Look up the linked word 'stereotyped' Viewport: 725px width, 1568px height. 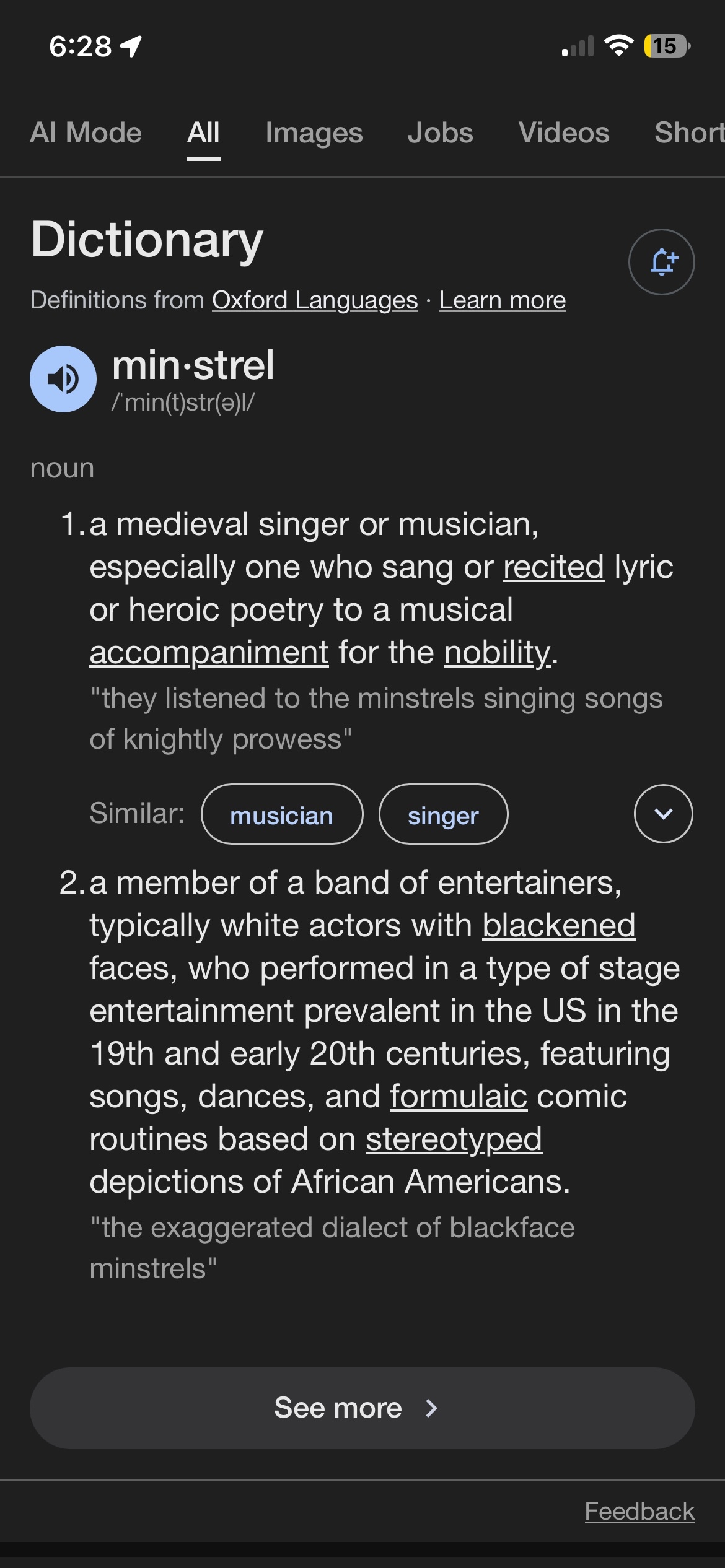[454, 1139]
